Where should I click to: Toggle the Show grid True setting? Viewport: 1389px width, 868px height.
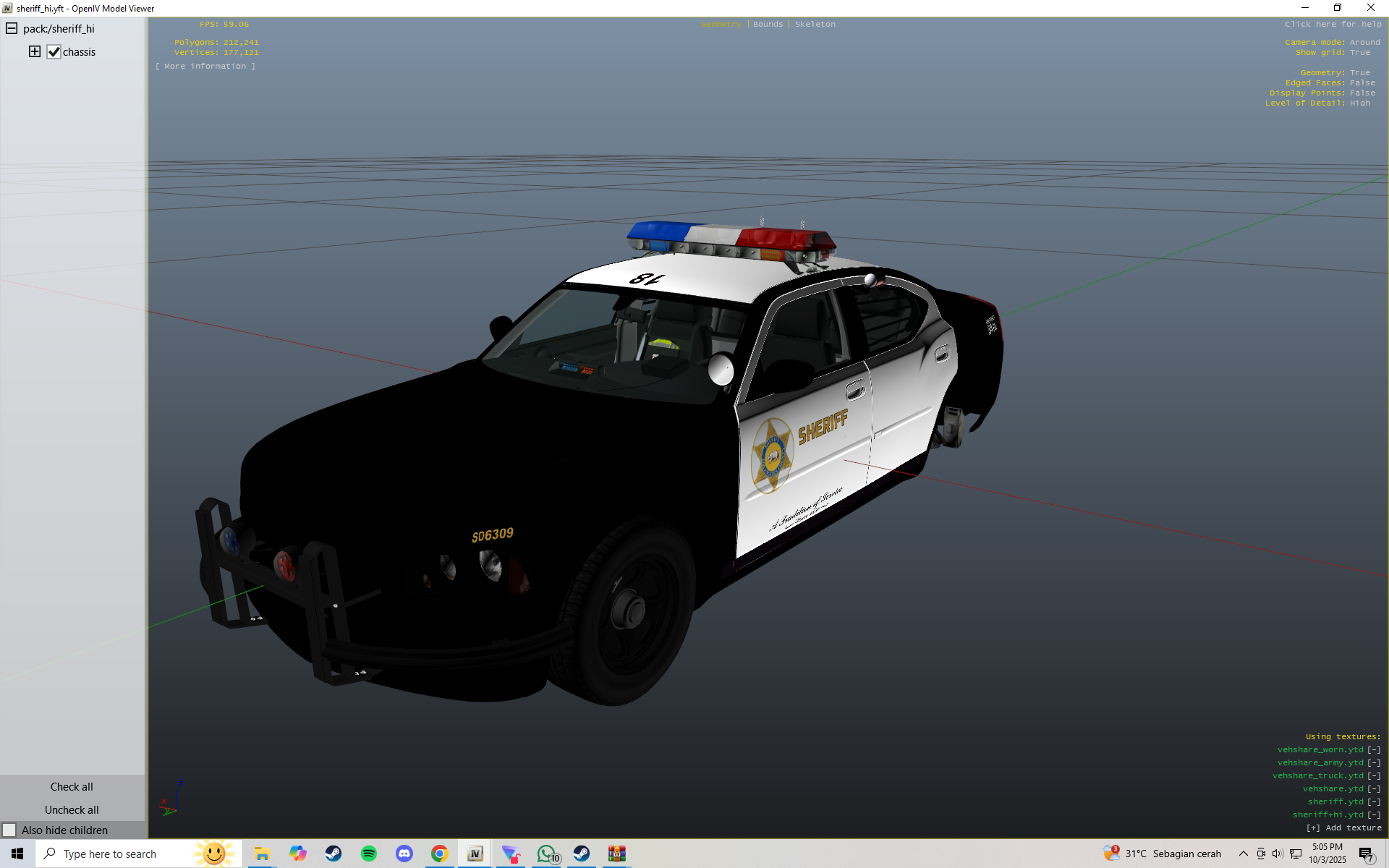click(1359, 53)
